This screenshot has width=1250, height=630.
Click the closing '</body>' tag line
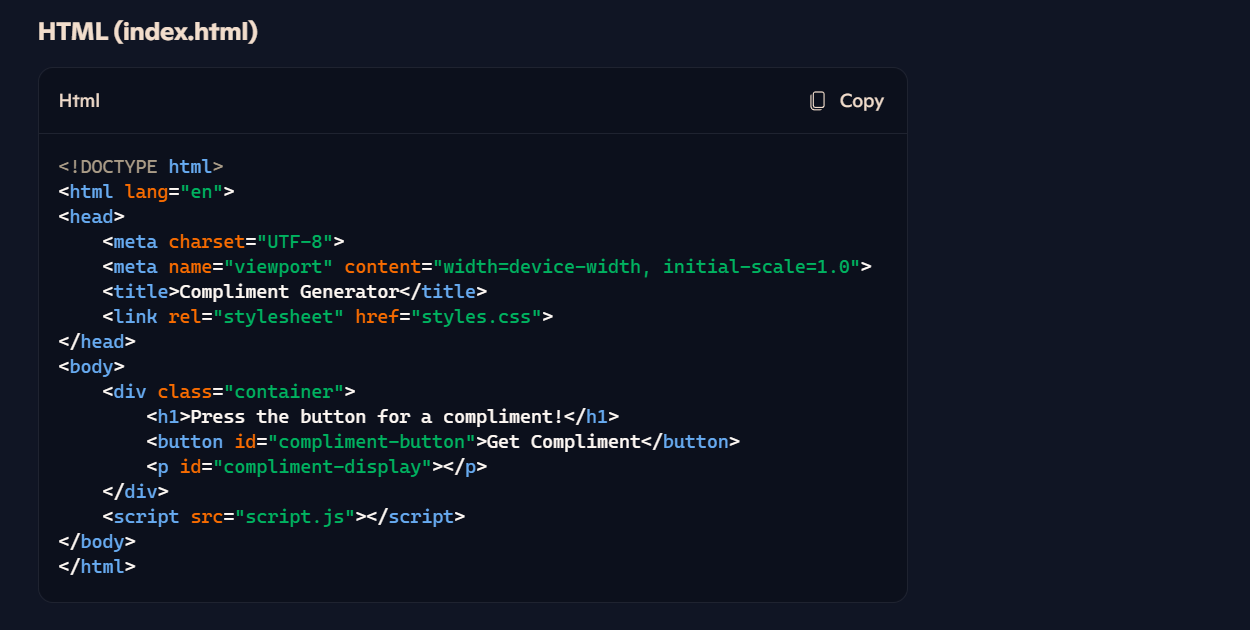[x=97, y=541]
